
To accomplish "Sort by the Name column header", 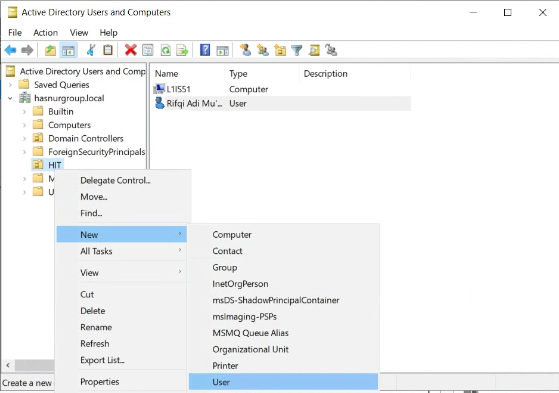I will click(x=188, y=73).
